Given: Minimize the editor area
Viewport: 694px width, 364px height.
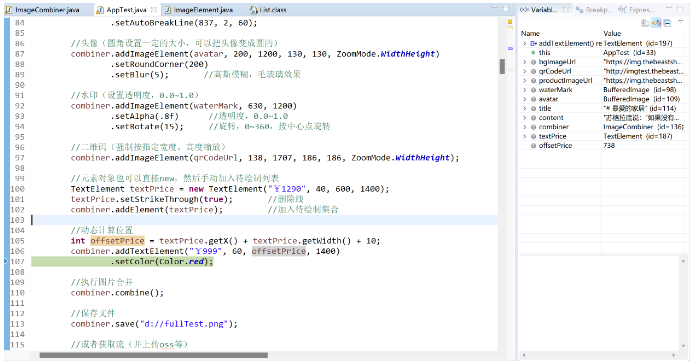Looking at the screenshot, I should click(x=495, y=8).
